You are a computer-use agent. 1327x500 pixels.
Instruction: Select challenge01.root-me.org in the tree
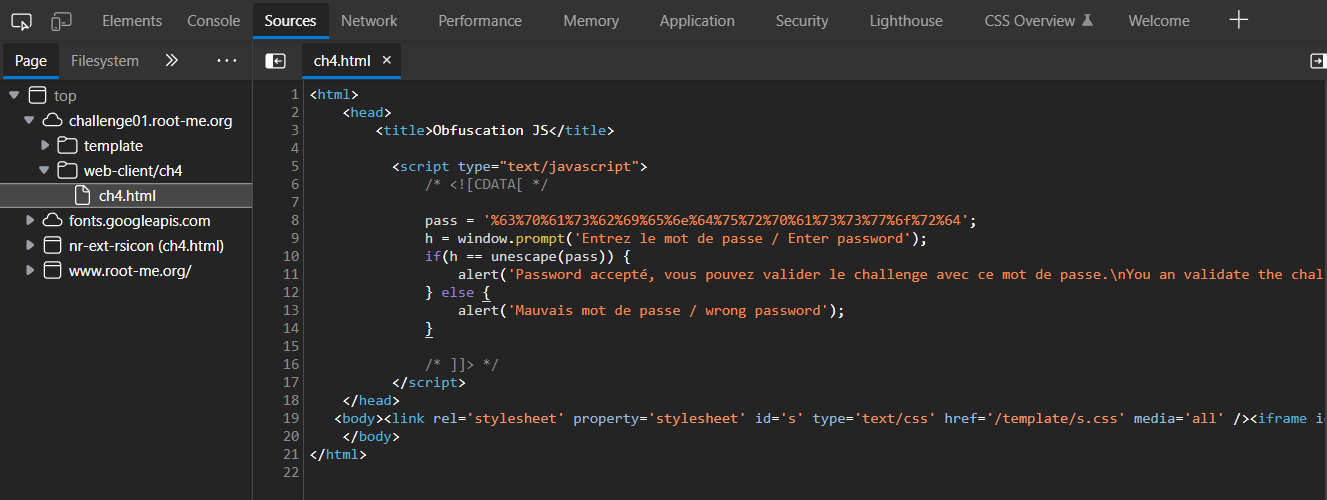click(x=151, y=121)
